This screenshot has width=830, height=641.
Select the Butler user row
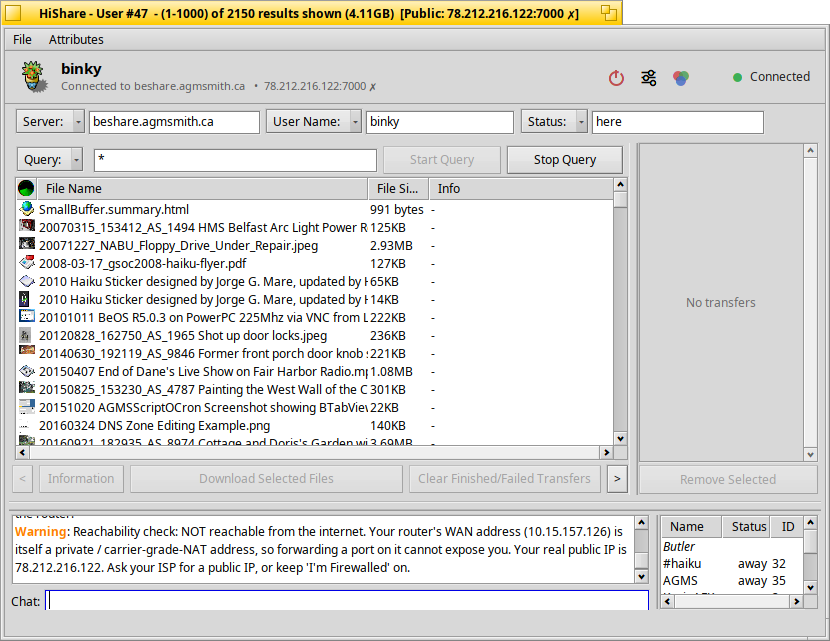pos(732,546)
